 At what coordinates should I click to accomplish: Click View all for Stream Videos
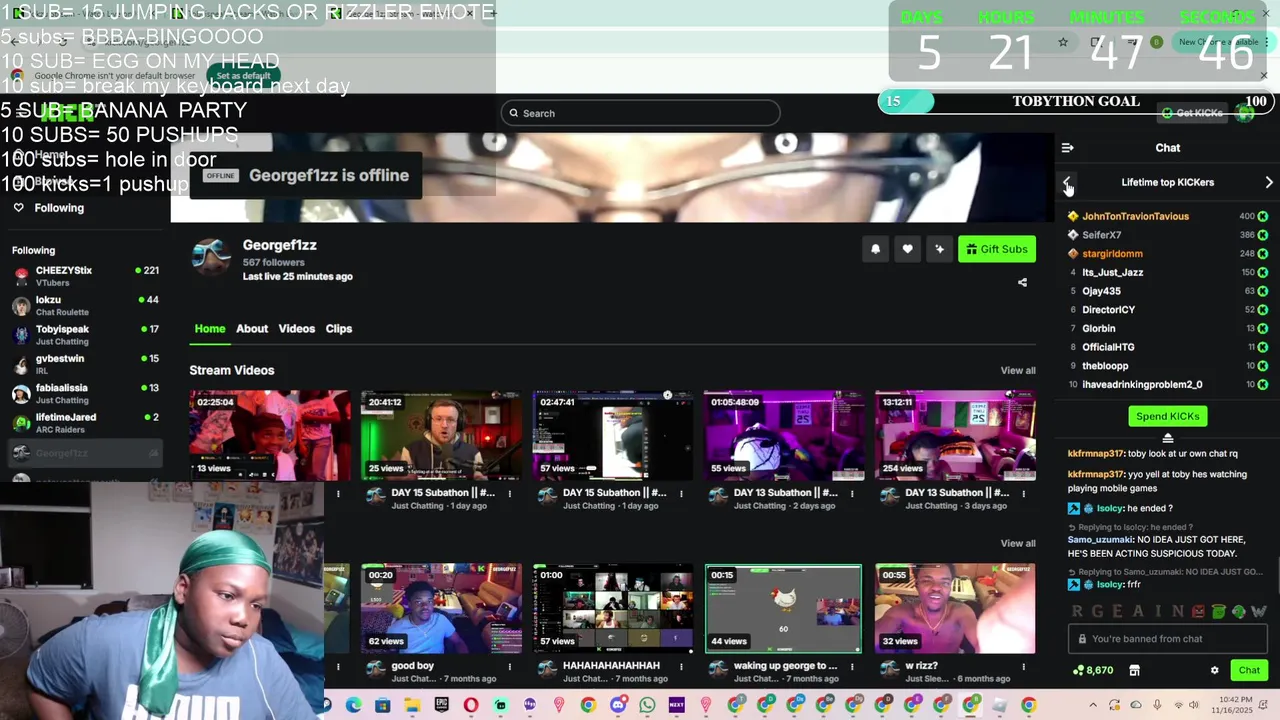[1018, 371]
